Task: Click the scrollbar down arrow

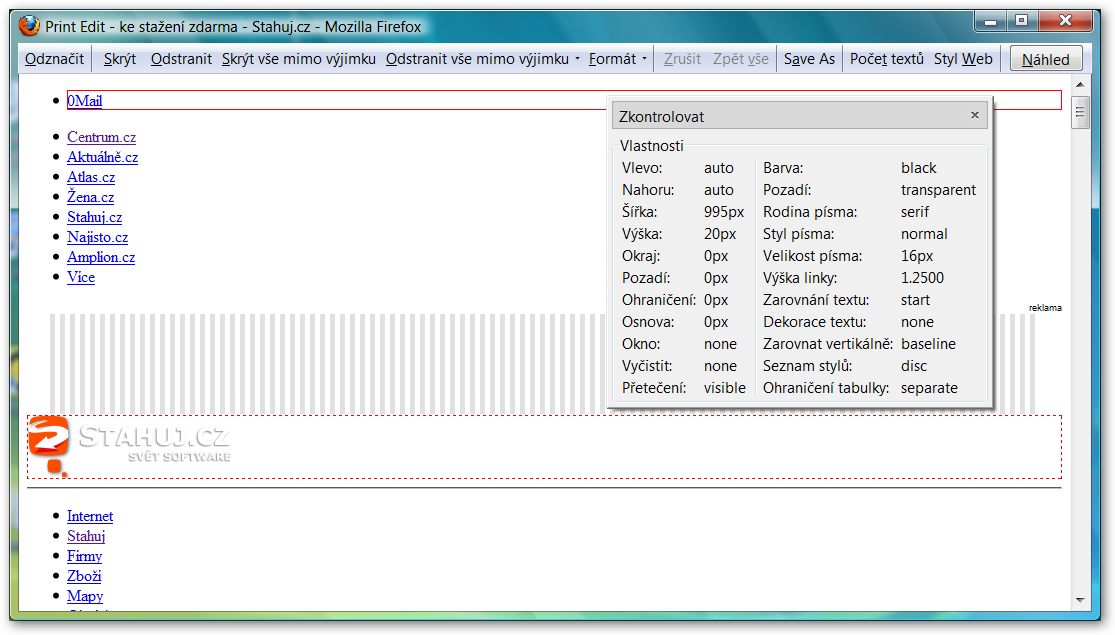Action: (1080, 601)
